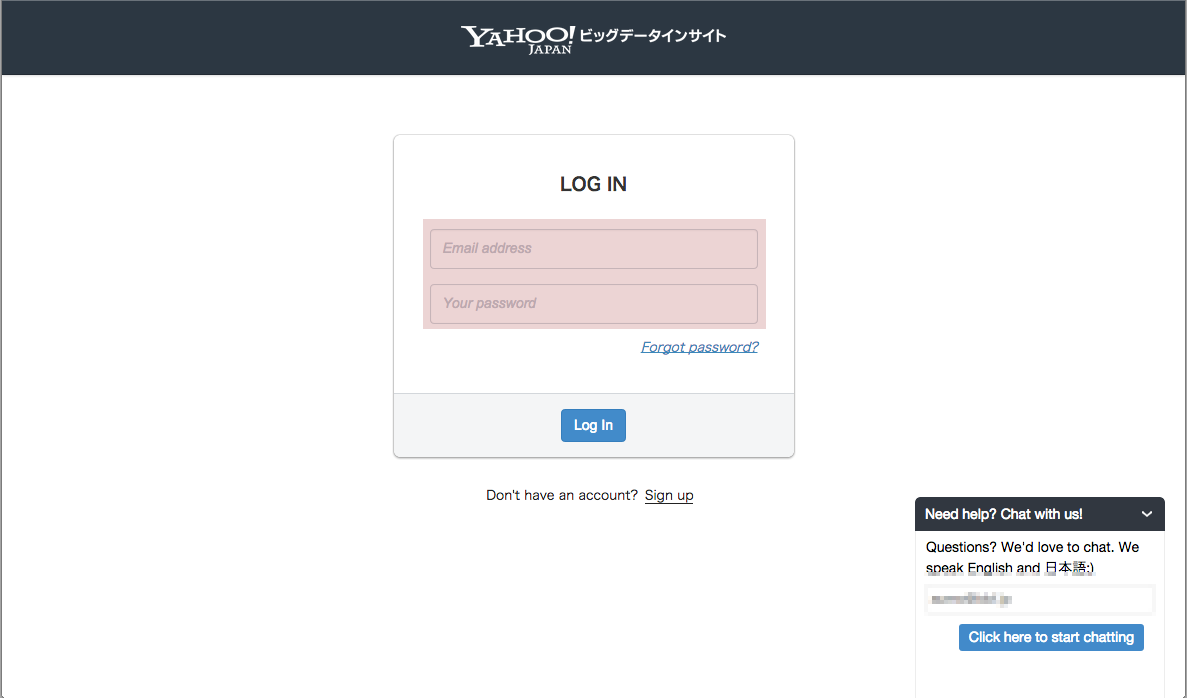The image size is (1187, 698).
Task: Follow the Sign up link
Action: click(668, 495)
